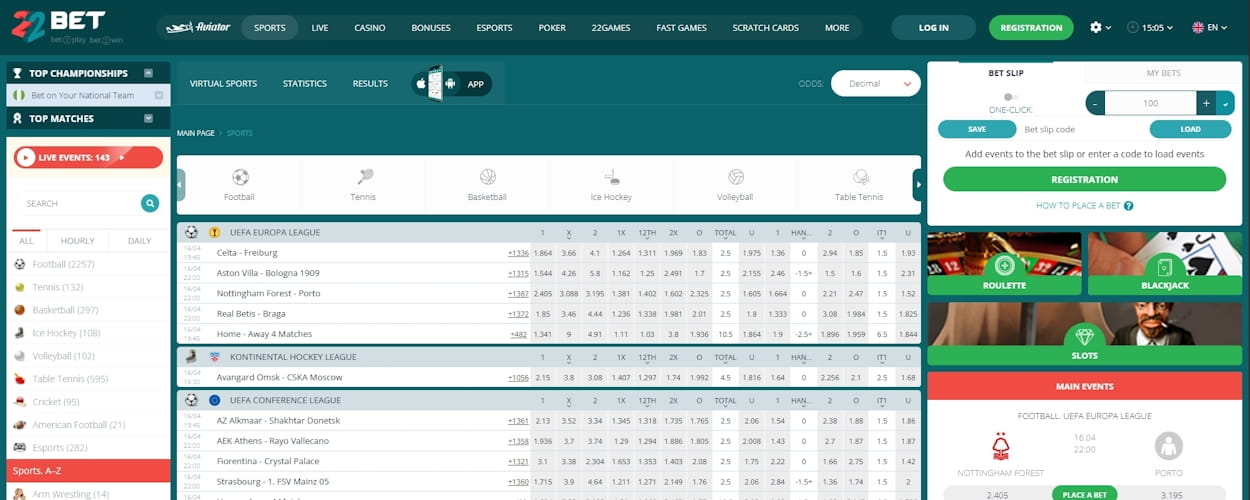Increase stake with plus button

(x=1206, y=103)
